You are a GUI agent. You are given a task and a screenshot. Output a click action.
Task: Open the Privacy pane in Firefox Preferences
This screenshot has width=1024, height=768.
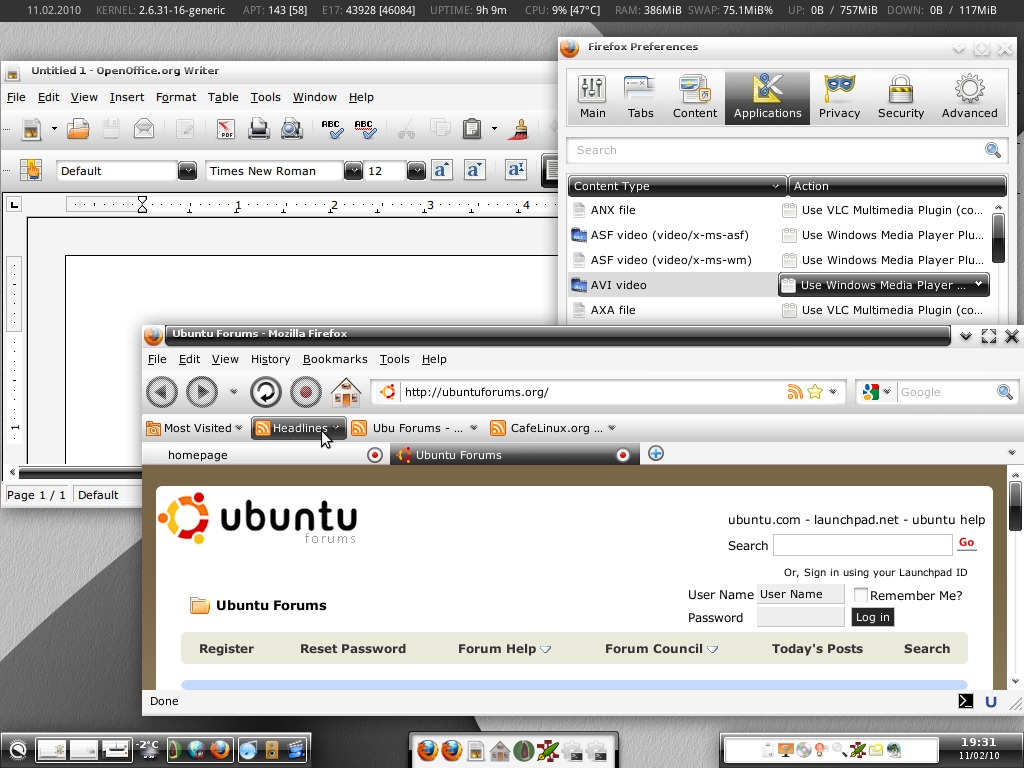[839, 97]
